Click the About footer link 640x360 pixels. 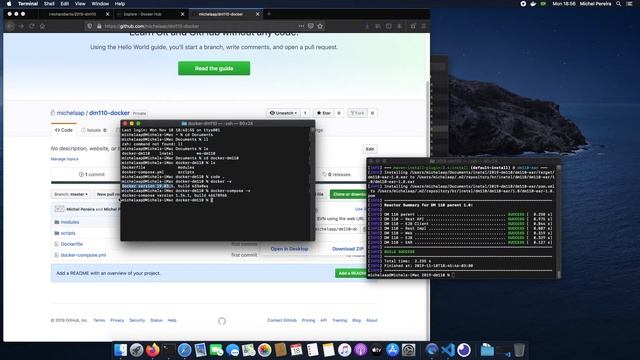coord(371,320)
